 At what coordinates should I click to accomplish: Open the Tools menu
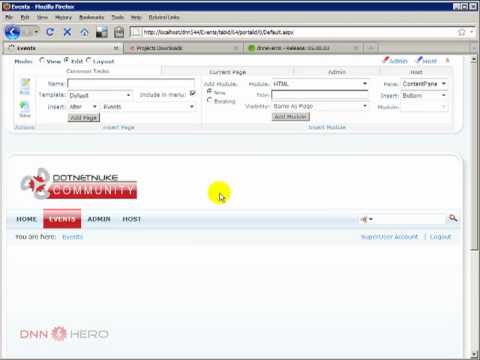tap(118, 17)
